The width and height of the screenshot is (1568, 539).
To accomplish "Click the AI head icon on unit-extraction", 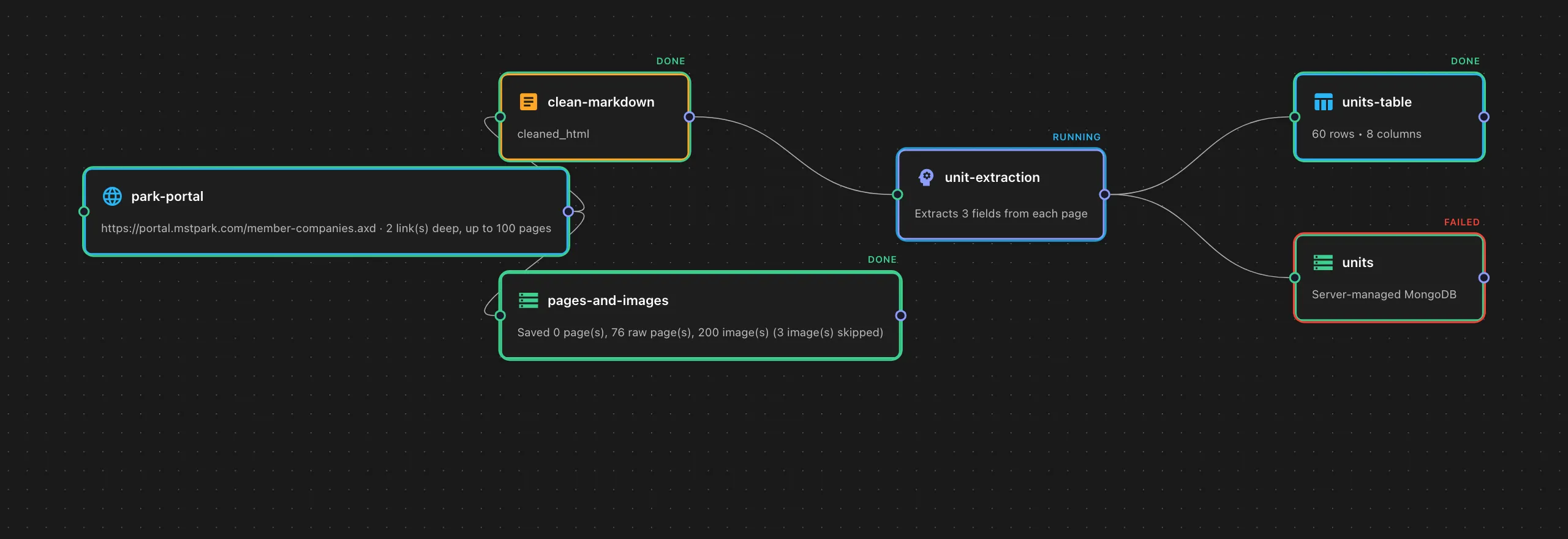I will coord(926,178).
